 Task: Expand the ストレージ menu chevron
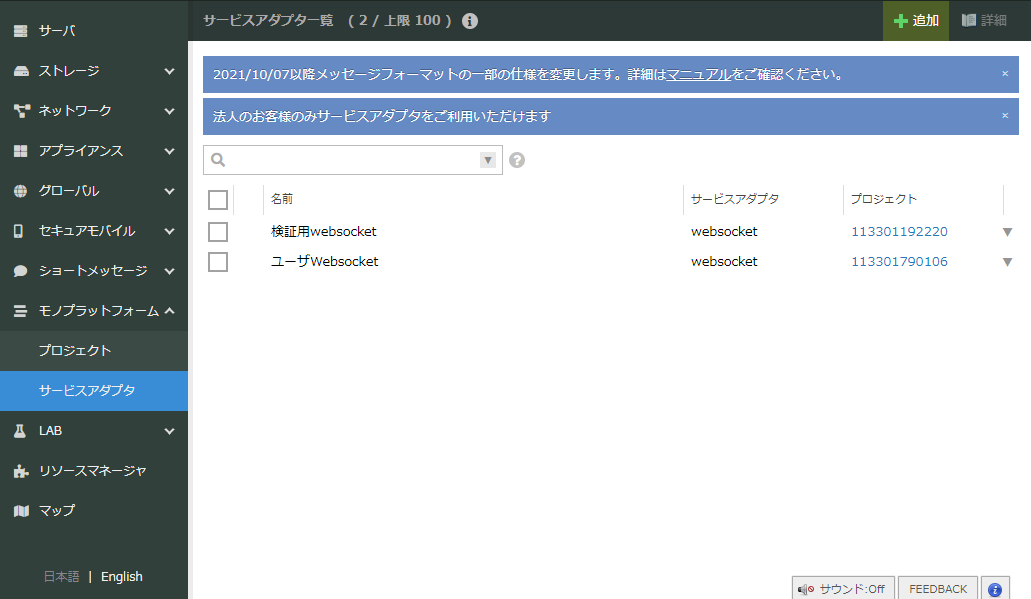click(170, 71)
